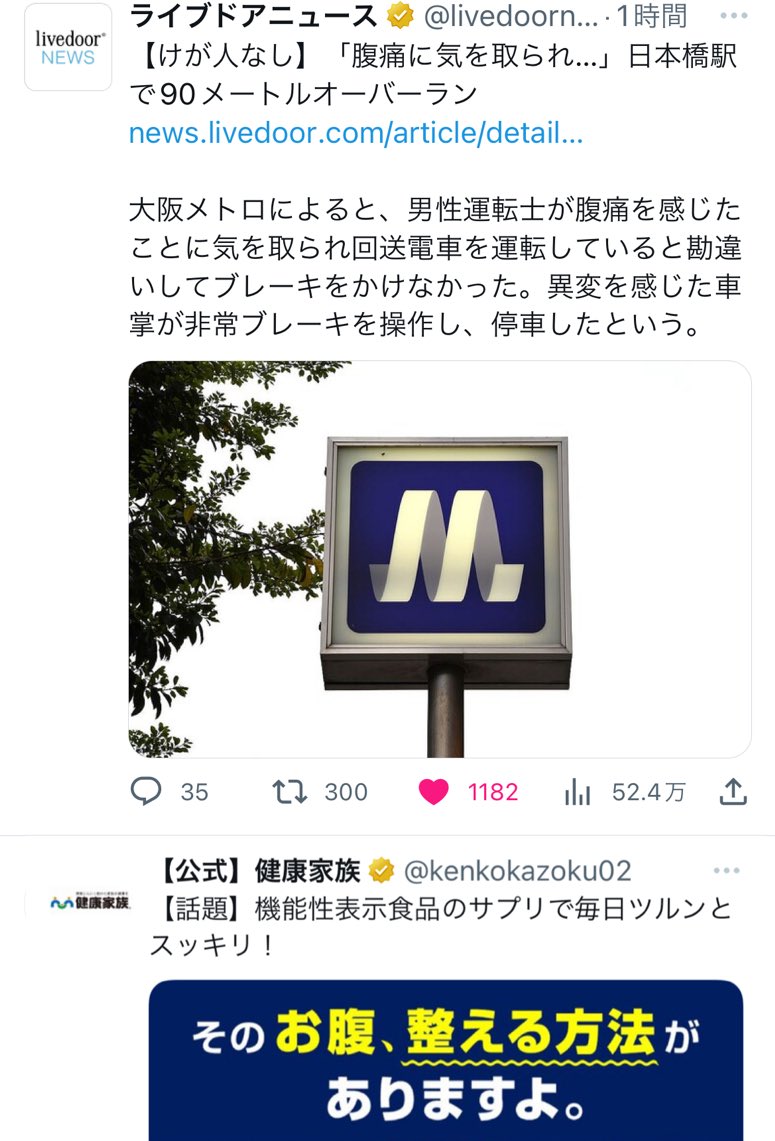Click the @kenkokazoku02 handle

pos(517,870)
